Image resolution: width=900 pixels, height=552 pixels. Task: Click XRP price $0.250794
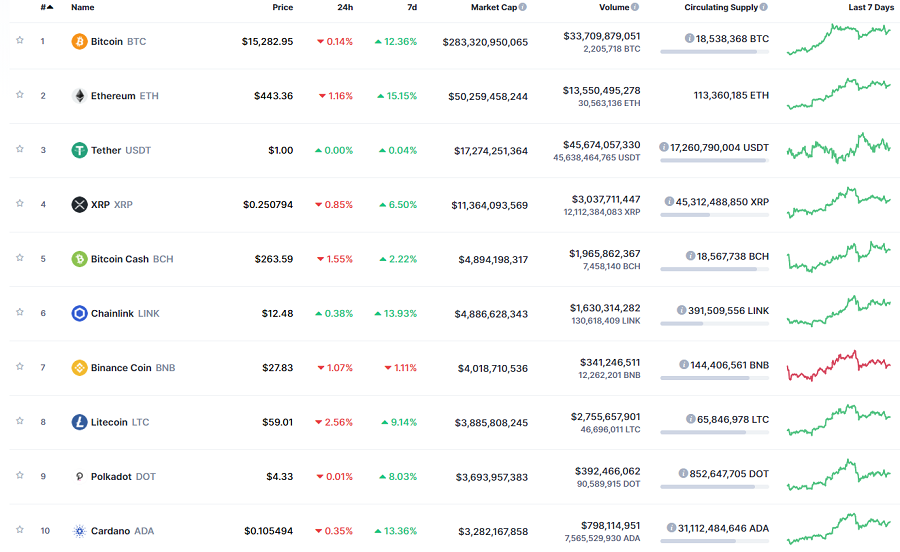(x=267, y=205)
